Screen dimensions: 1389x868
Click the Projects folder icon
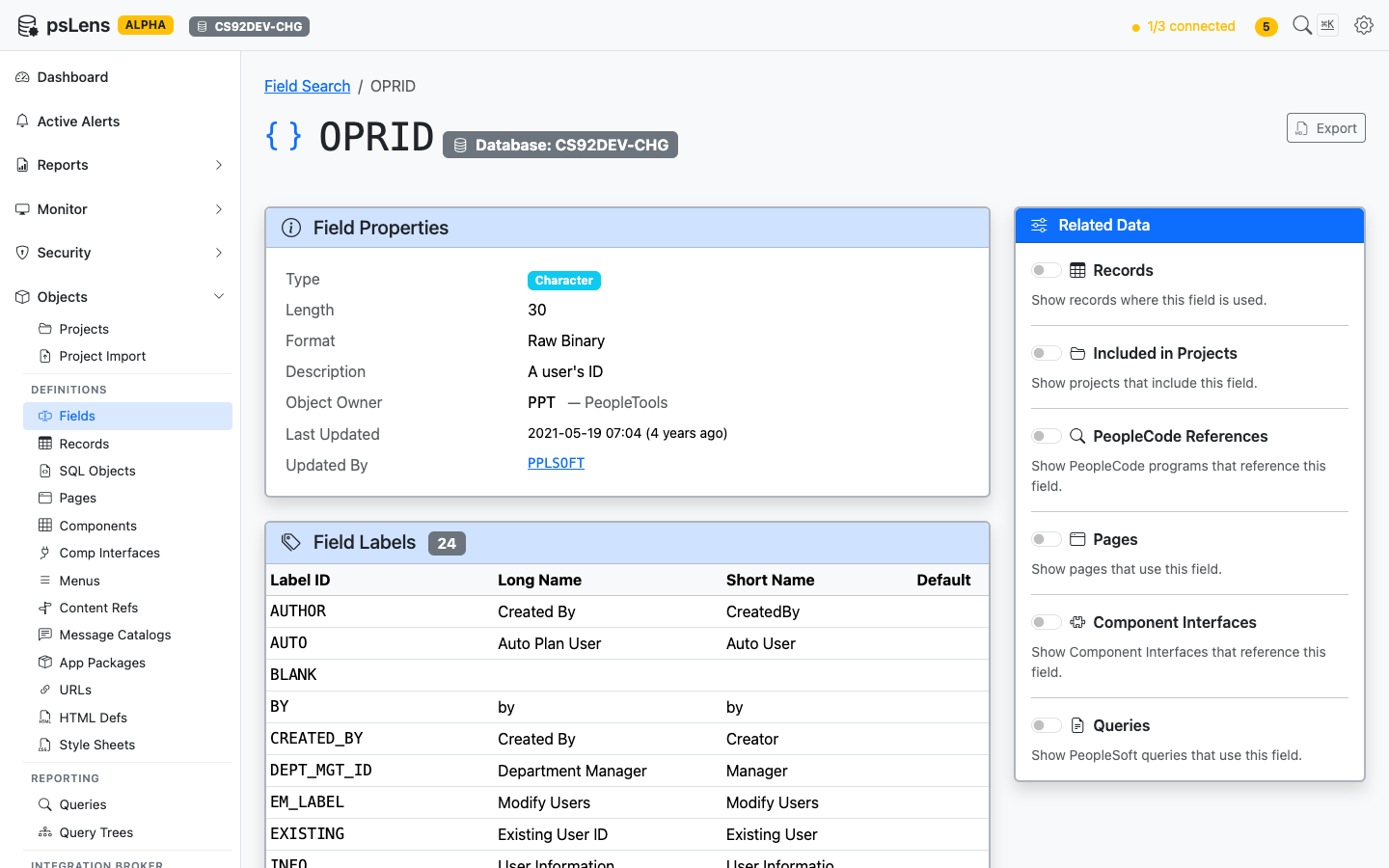point(45,329)
